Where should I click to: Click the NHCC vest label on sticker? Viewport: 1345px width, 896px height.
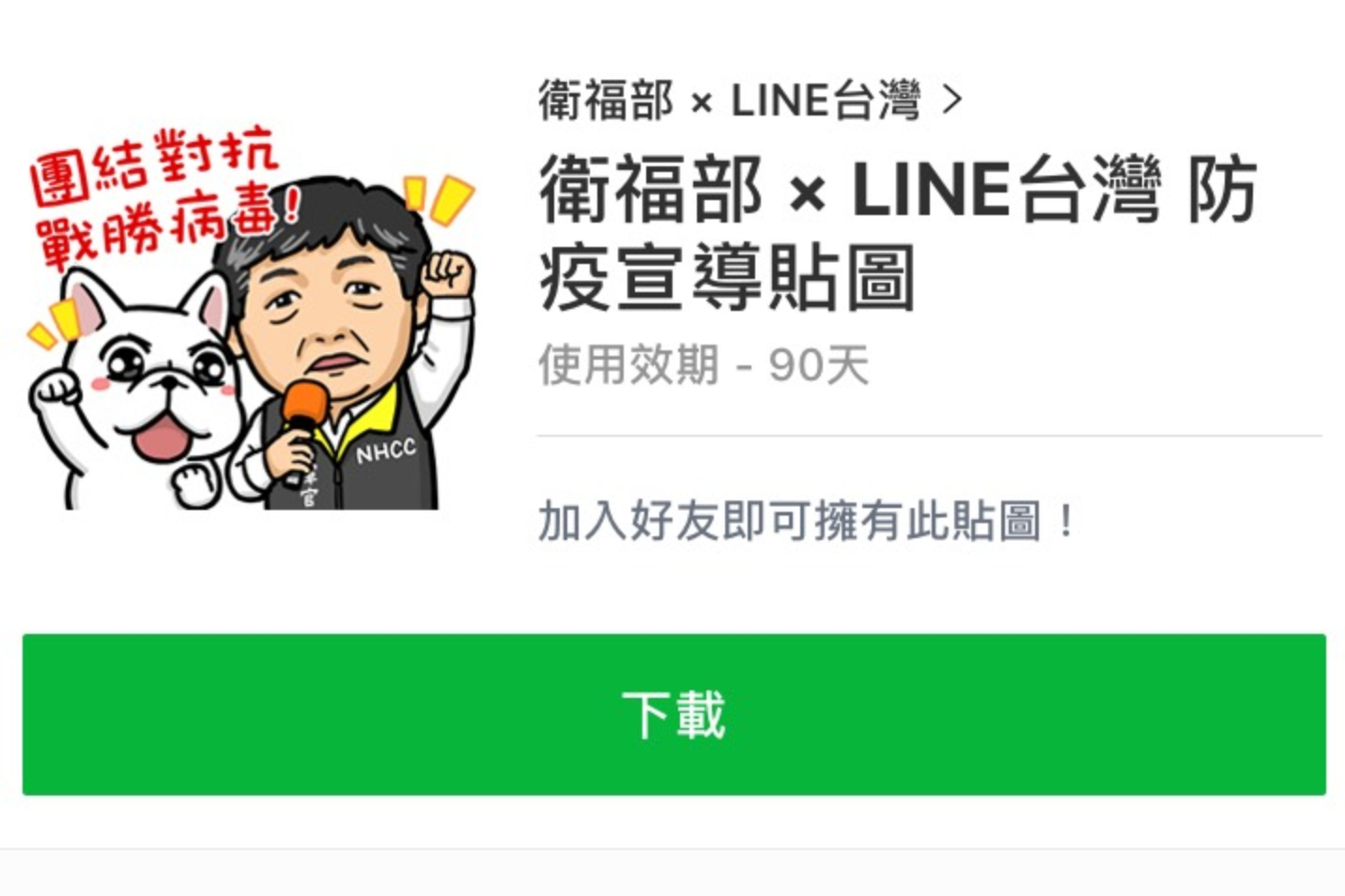(386, 452)
